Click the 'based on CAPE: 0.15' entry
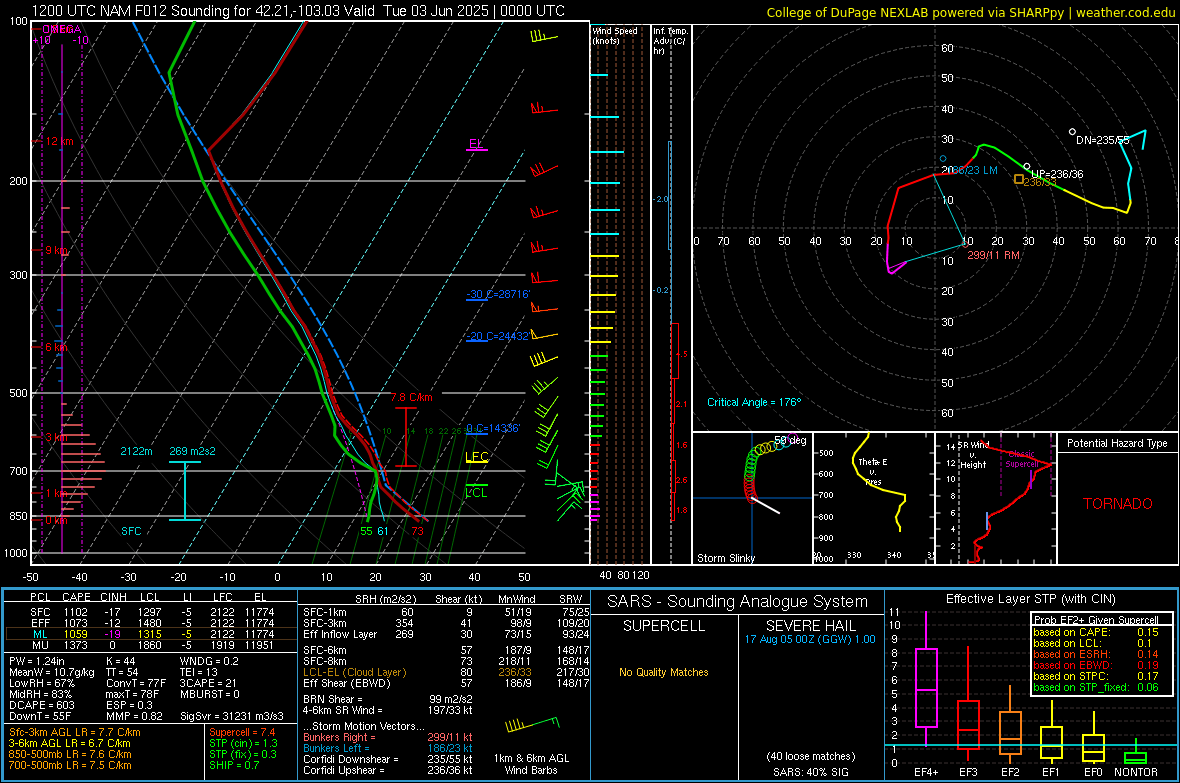This screenshot has width=1180, height=783. coord(1096,632)
